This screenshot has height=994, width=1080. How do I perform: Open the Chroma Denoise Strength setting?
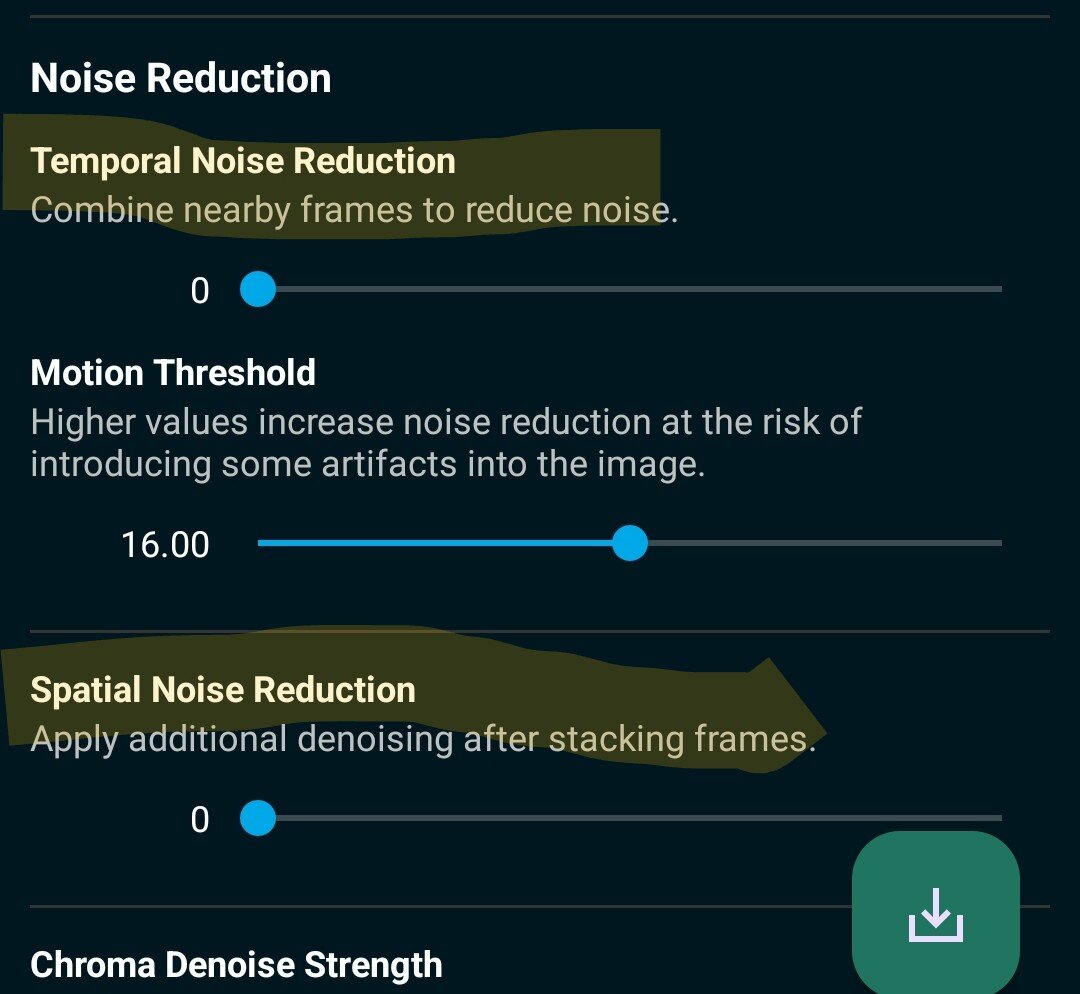pos(236,965)
